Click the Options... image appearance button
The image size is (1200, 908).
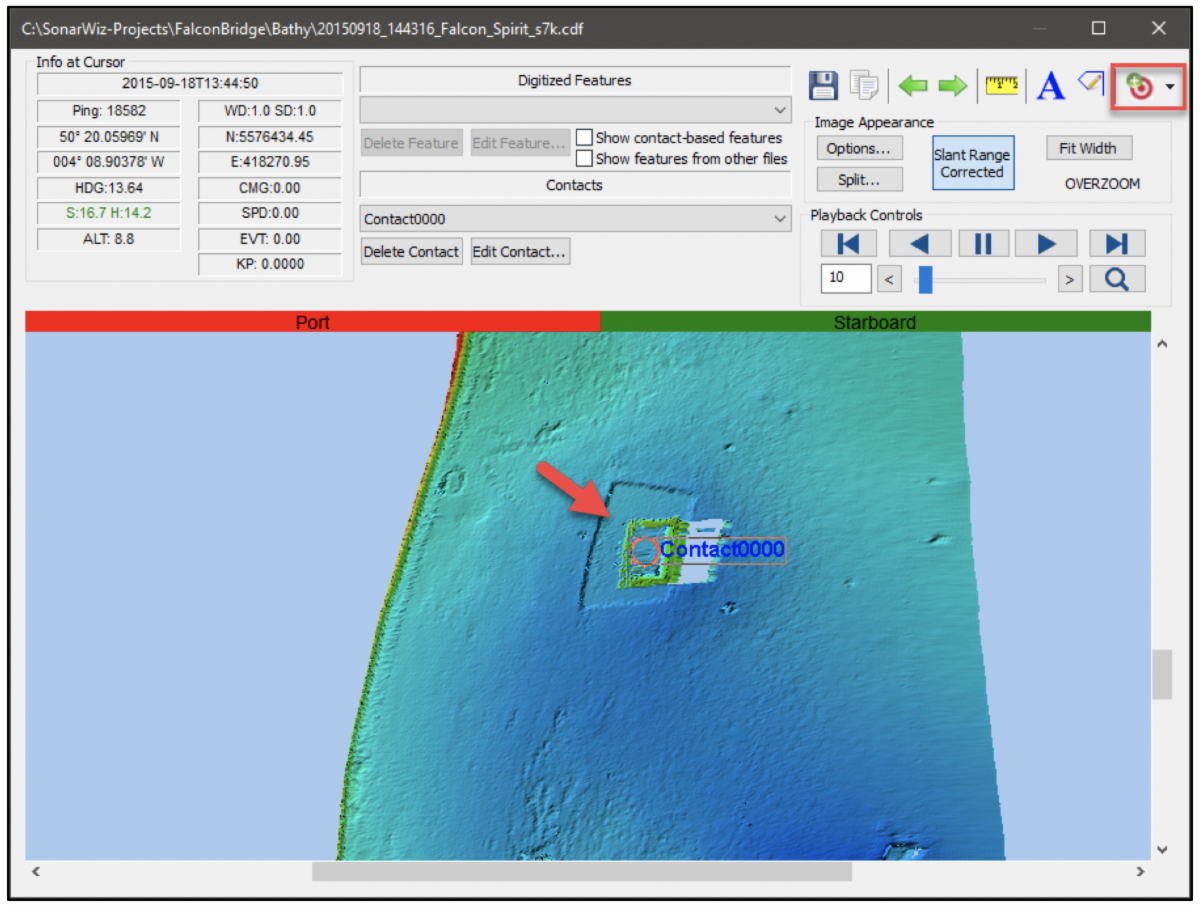[x=858, y=148]
